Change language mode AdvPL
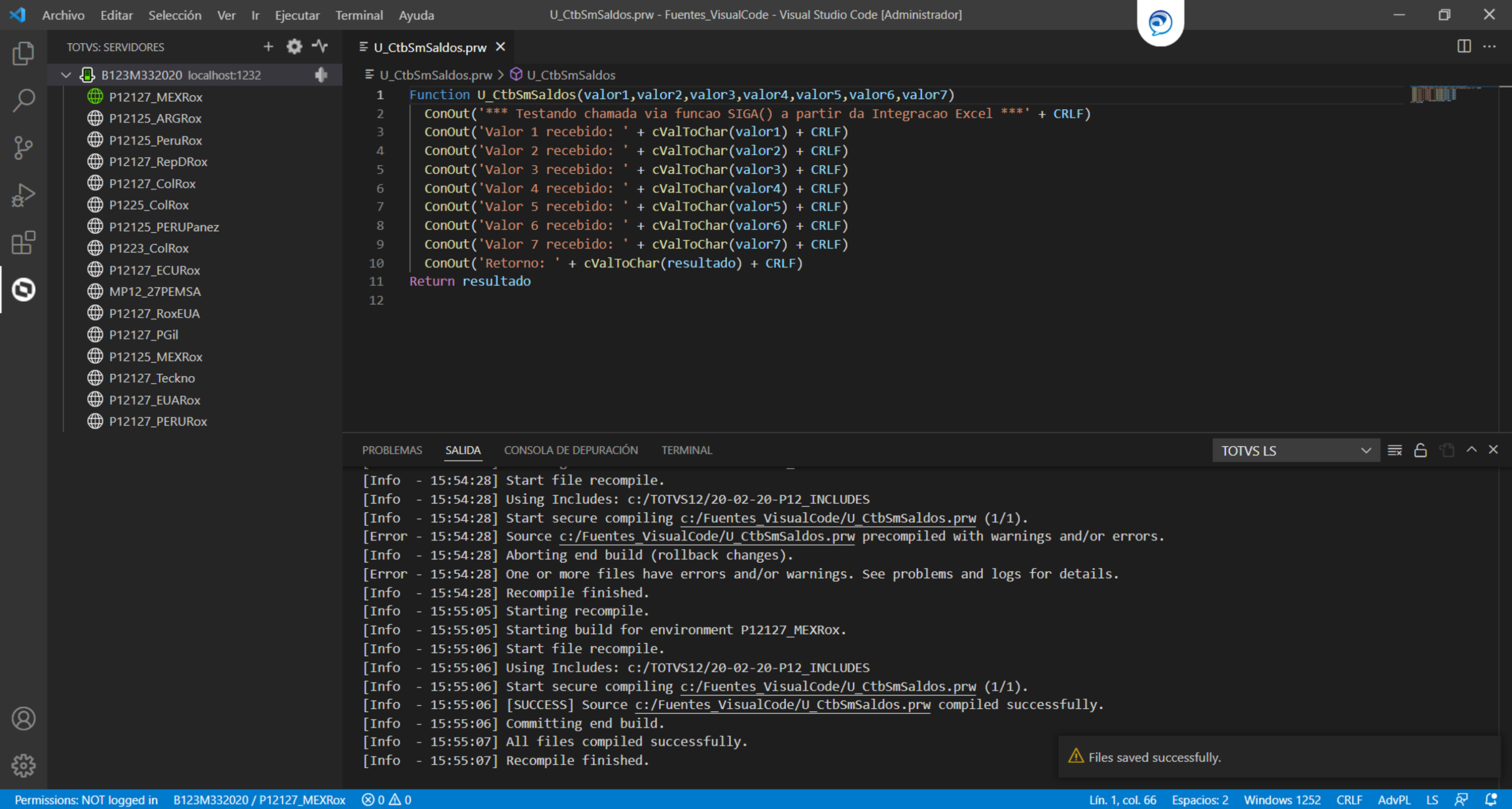 1394,799
